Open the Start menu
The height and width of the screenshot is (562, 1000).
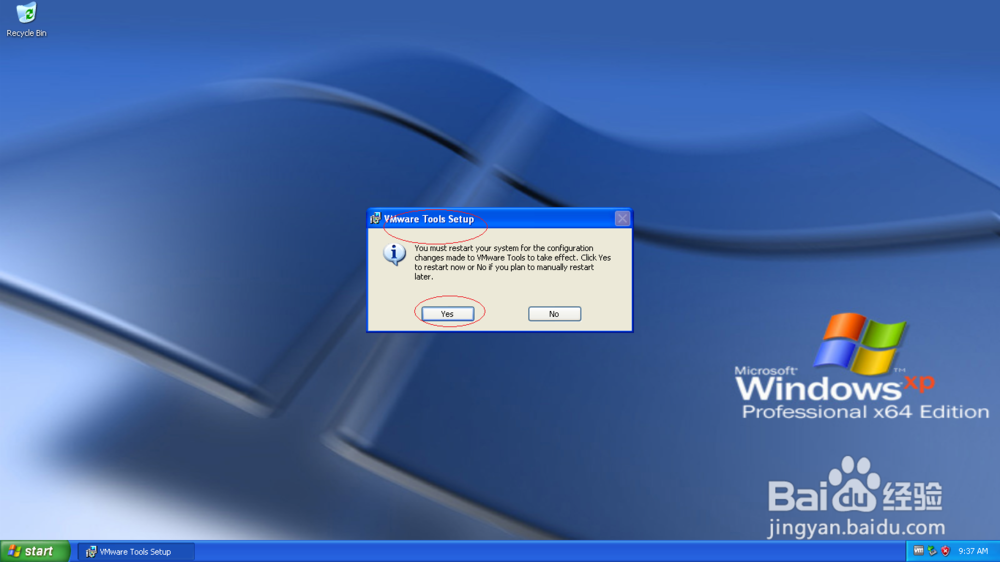click(34, 551)
